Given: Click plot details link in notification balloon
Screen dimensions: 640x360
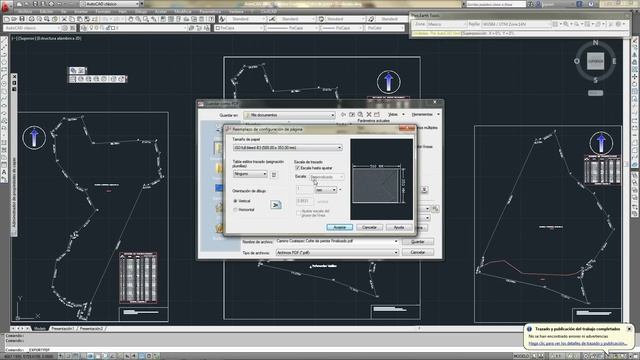Looking at the screenshot, I should pos(577,344).
